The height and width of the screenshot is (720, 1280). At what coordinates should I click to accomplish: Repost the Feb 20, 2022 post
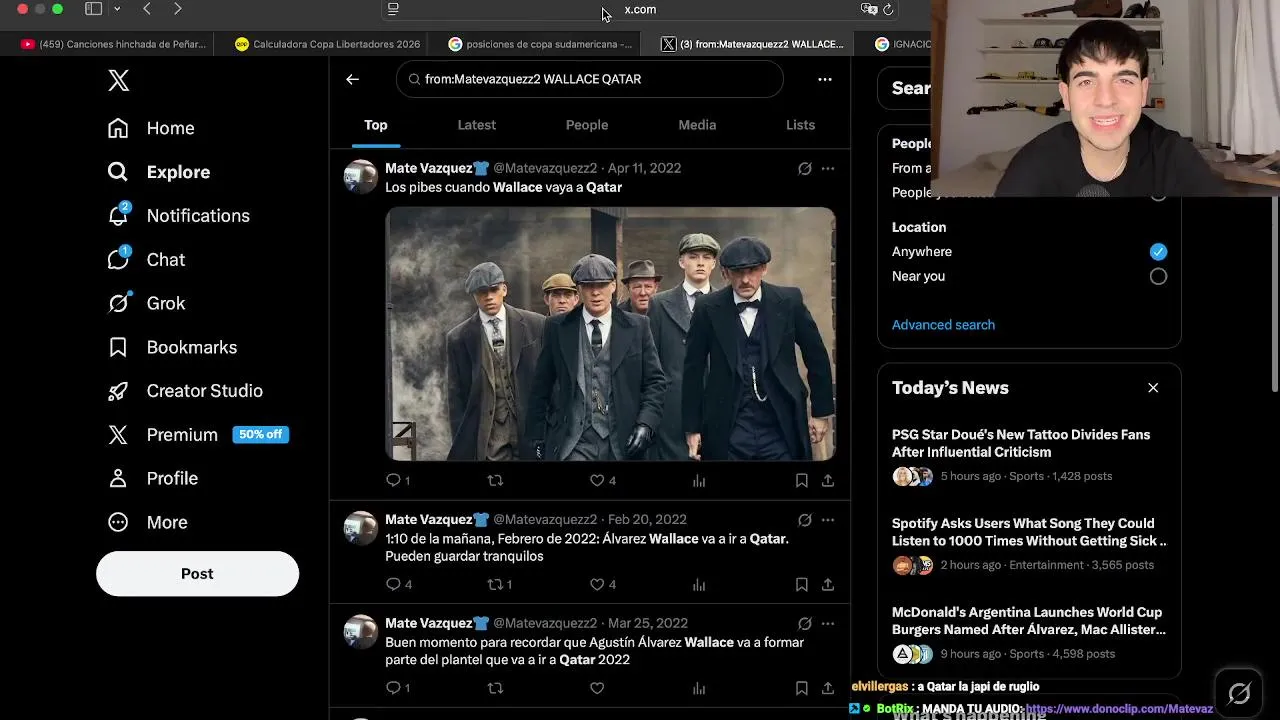[499, 585]
